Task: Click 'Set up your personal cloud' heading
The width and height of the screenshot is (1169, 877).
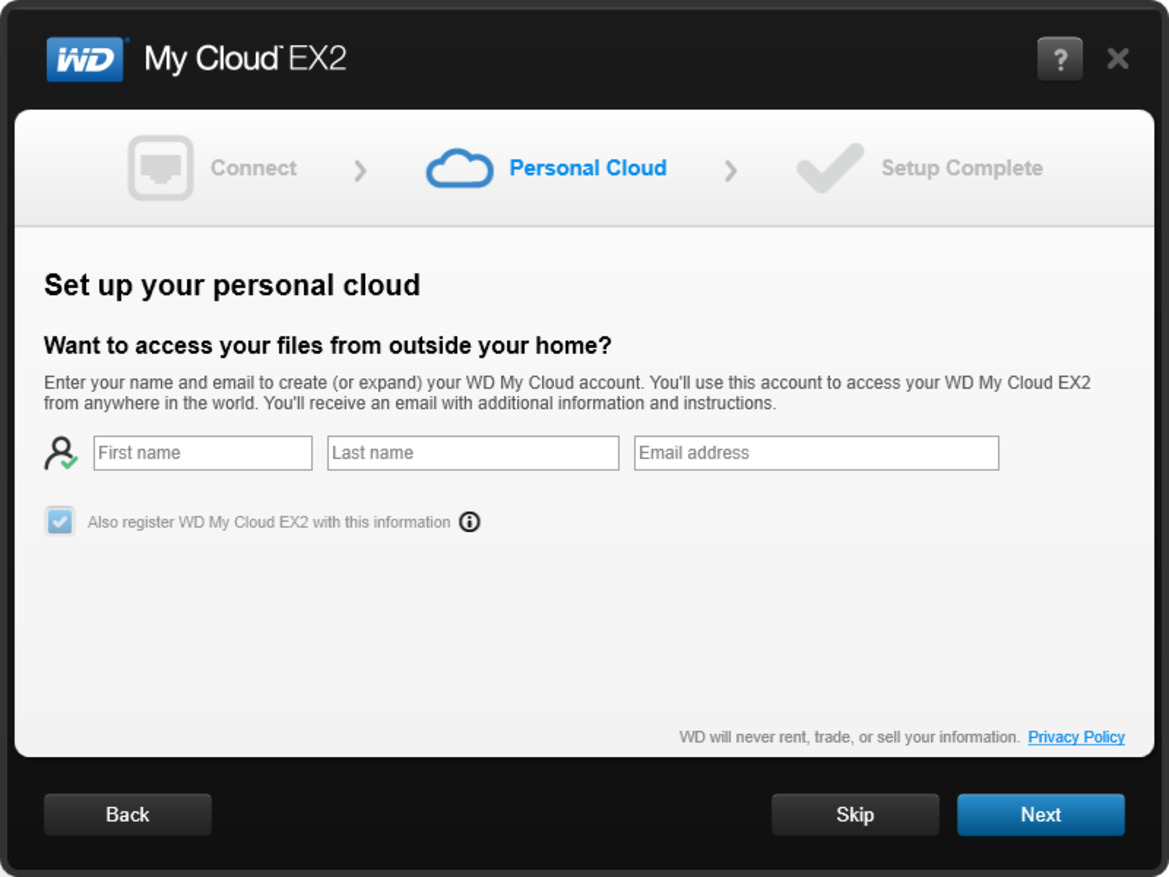Action: (x=232, y=286)
